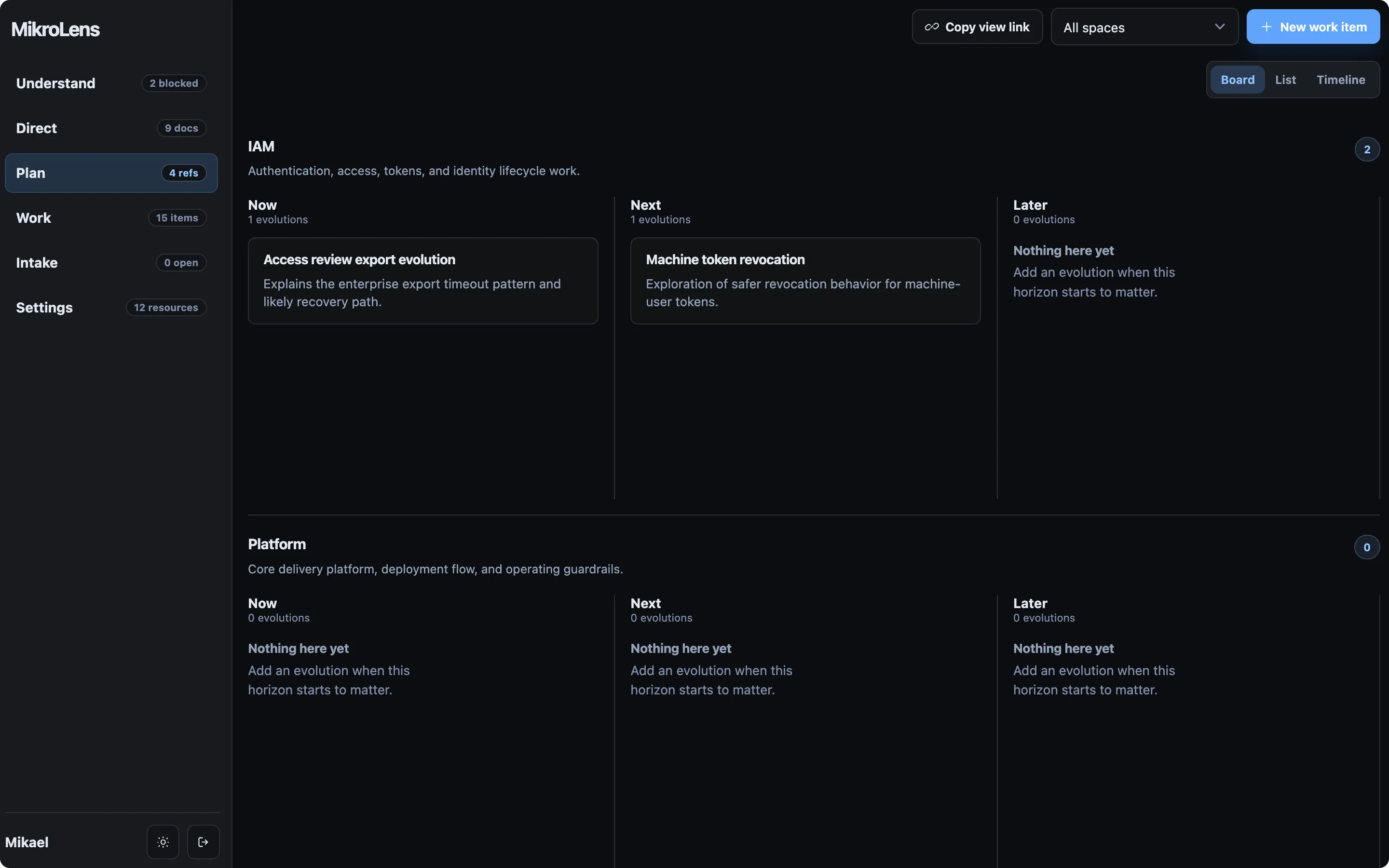Screen dimensions: 1389x868
Task: Click the 0 open badge
Action: pyautogui.click(x=181, y=262)
